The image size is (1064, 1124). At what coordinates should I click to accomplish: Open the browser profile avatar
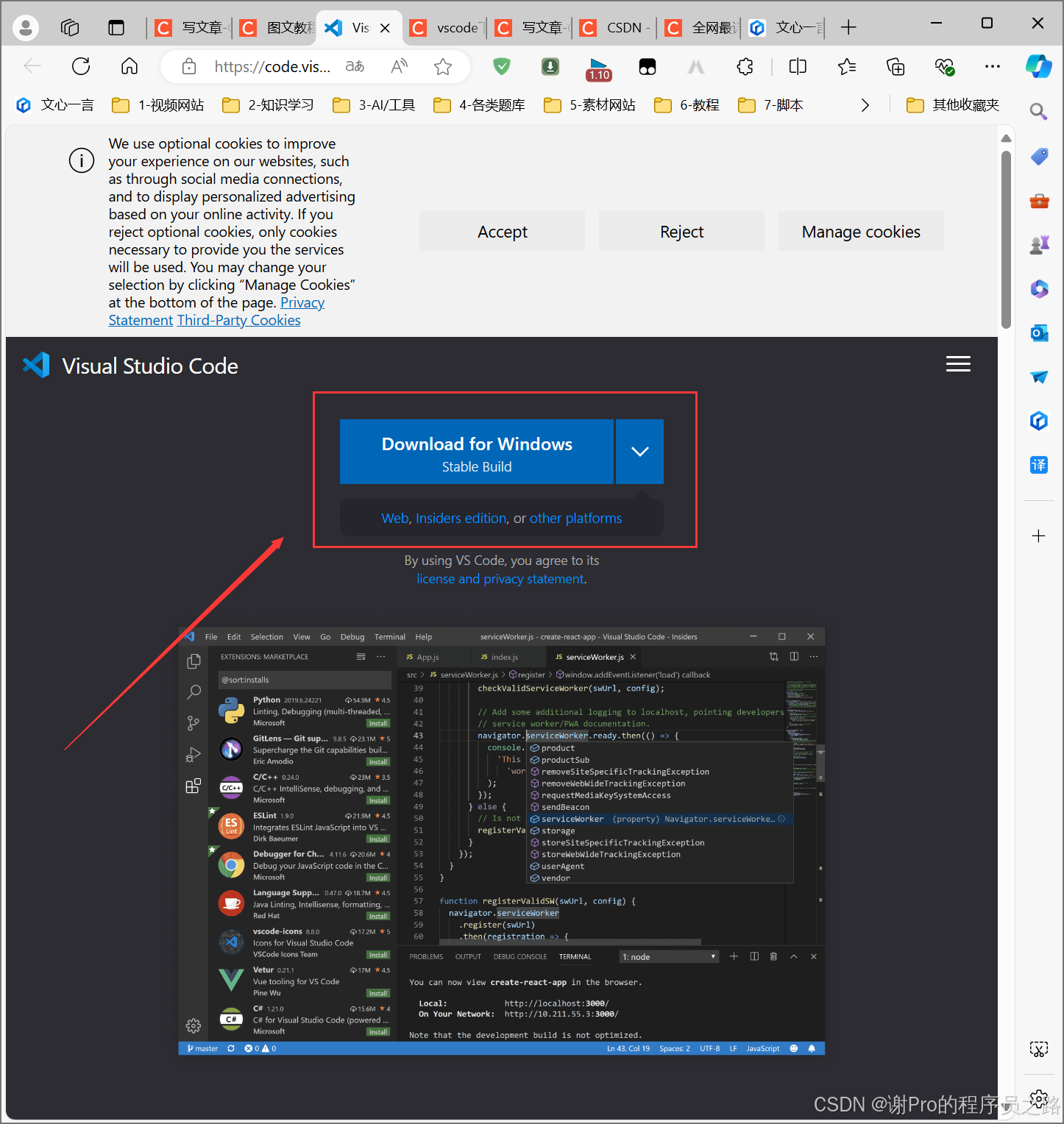coord(26,28)
